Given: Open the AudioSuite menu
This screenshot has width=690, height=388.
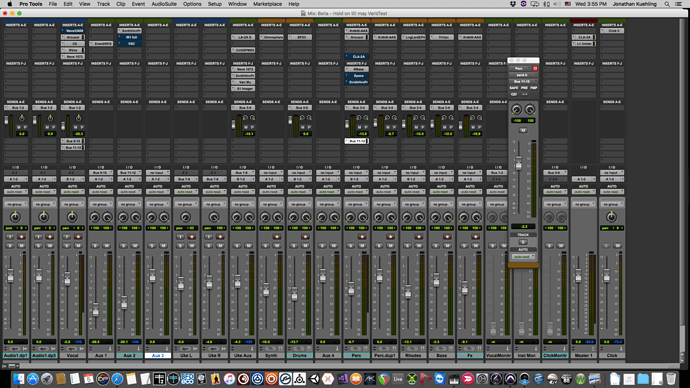Looking at the screenshot, I should (x=164, y=4).
